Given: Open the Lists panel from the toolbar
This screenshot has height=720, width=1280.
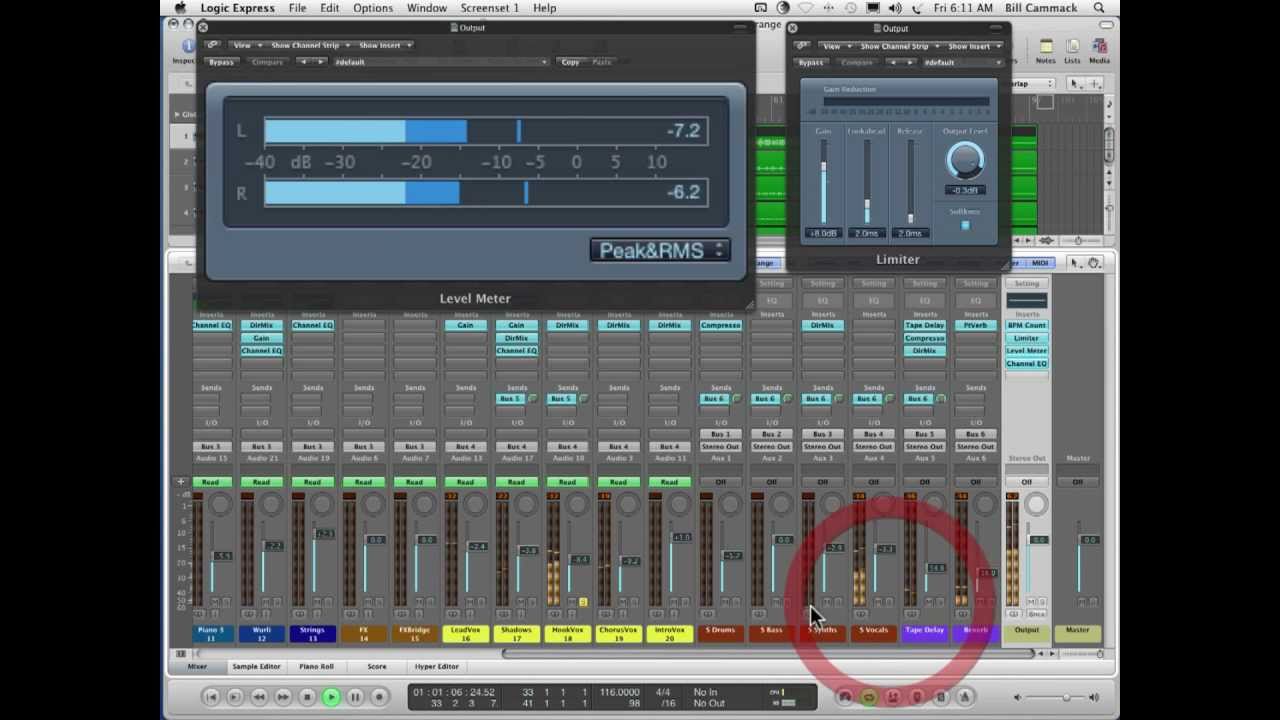Looking at the screenshot, I should pos(1072,51).
